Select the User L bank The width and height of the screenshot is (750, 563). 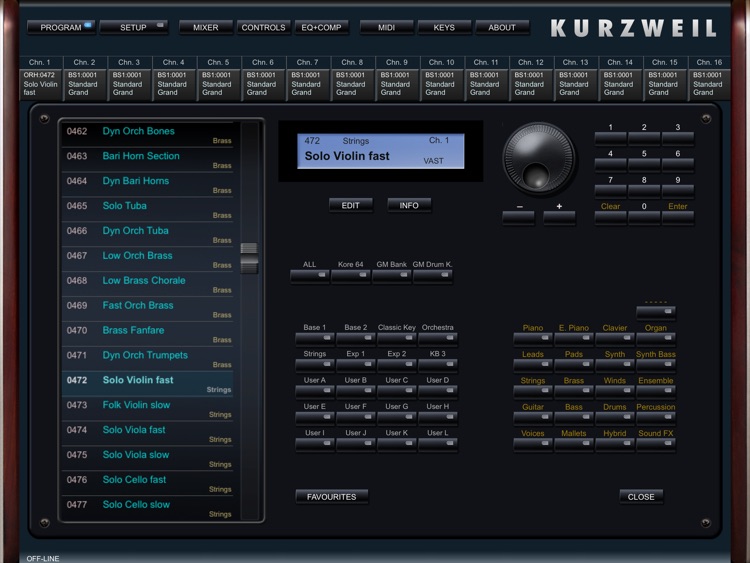[438, 444]
